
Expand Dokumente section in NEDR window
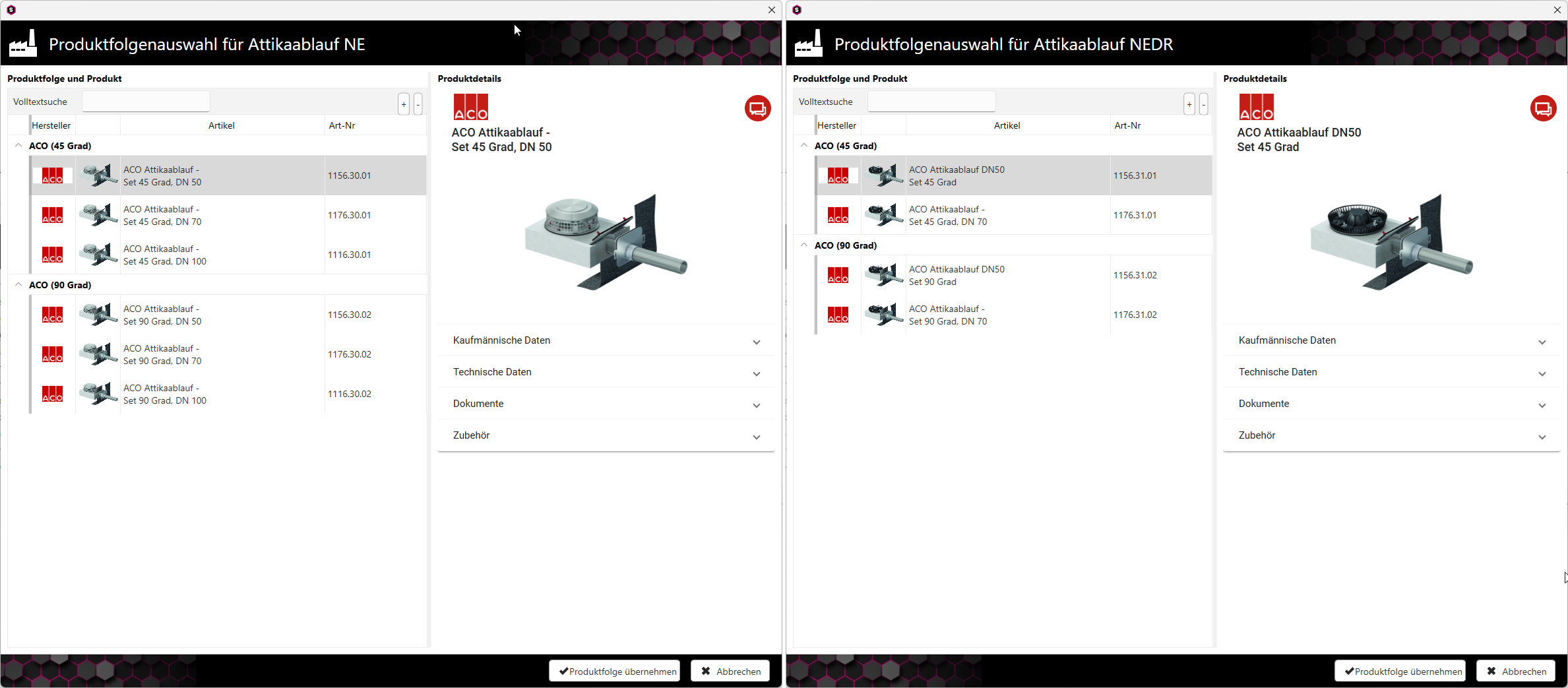[1392, 404]
